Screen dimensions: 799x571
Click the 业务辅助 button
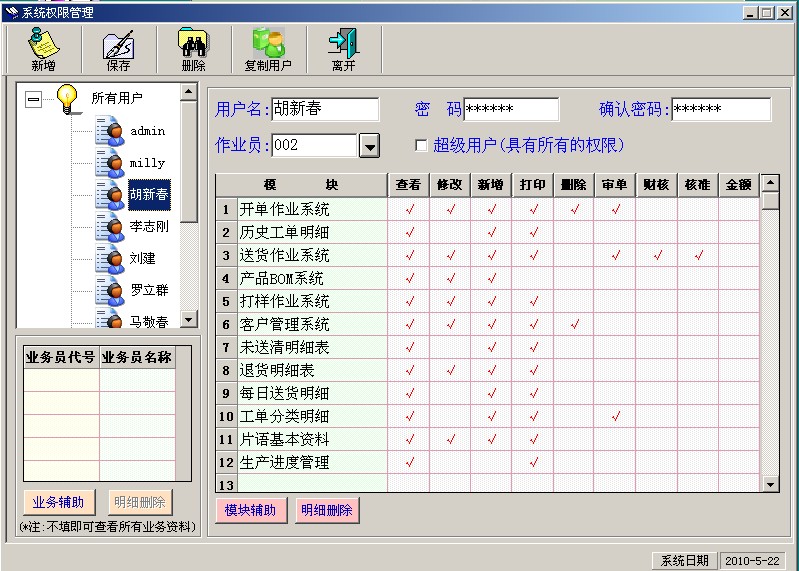click(x=58, y=502)
